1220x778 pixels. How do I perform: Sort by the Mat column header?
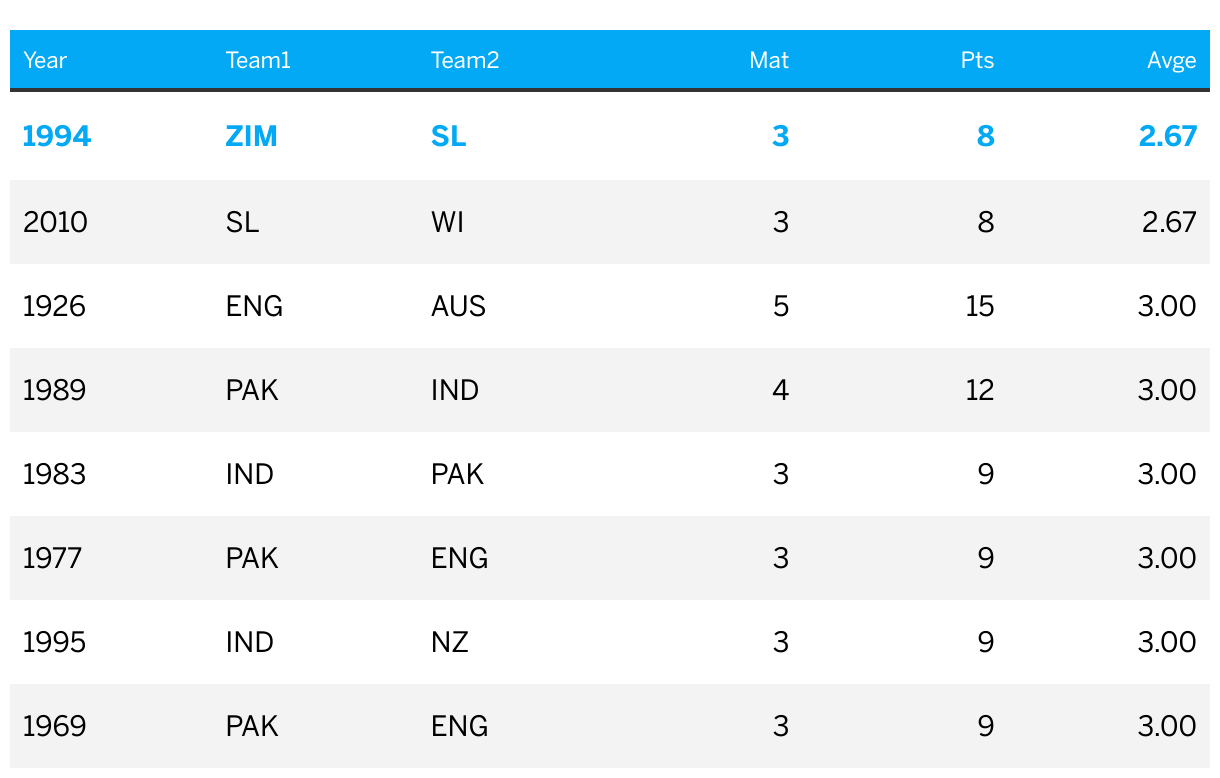[768, 61]
